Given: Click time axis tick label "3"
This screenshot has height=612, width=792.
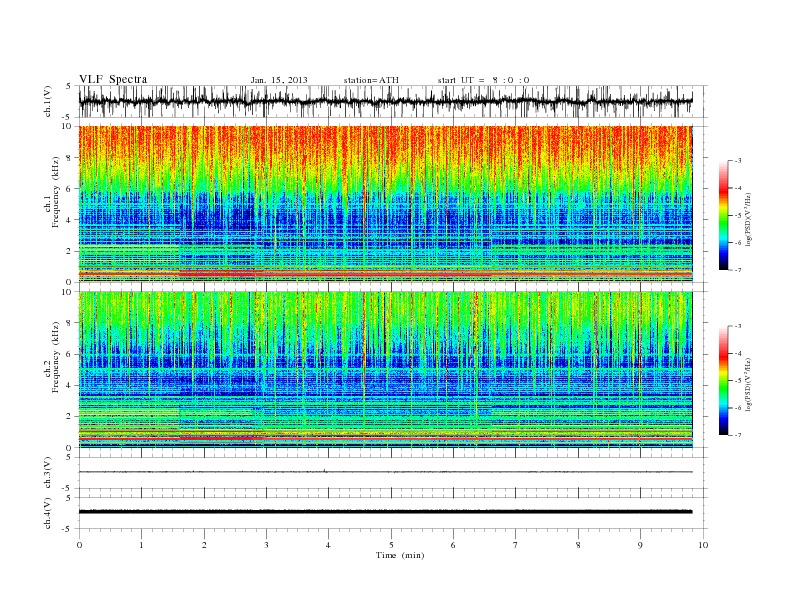Looking at the screenshot, I should click(266, 545).
